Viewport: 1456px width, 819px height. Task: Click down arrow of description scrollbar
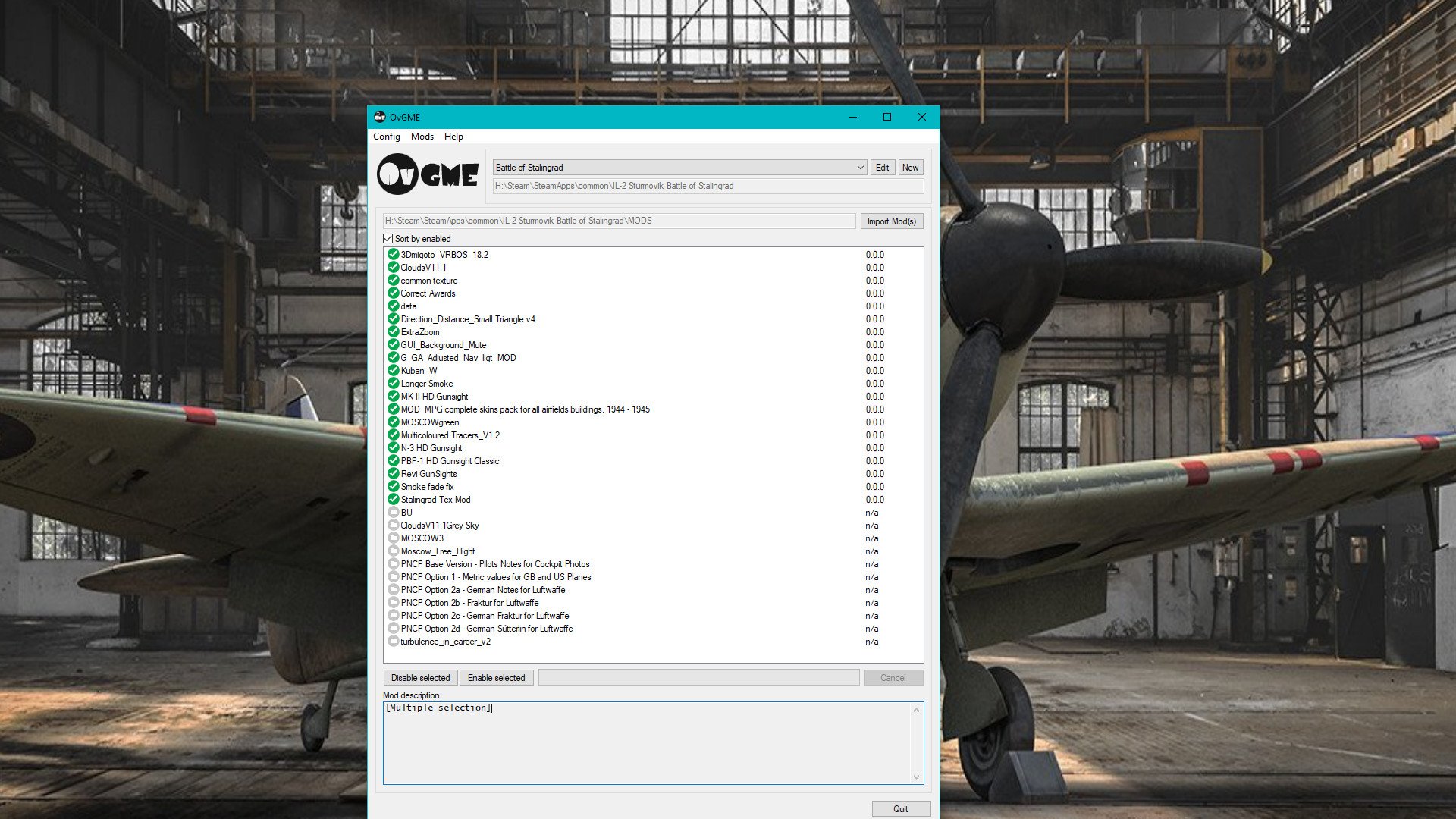(x=916, y=777)
